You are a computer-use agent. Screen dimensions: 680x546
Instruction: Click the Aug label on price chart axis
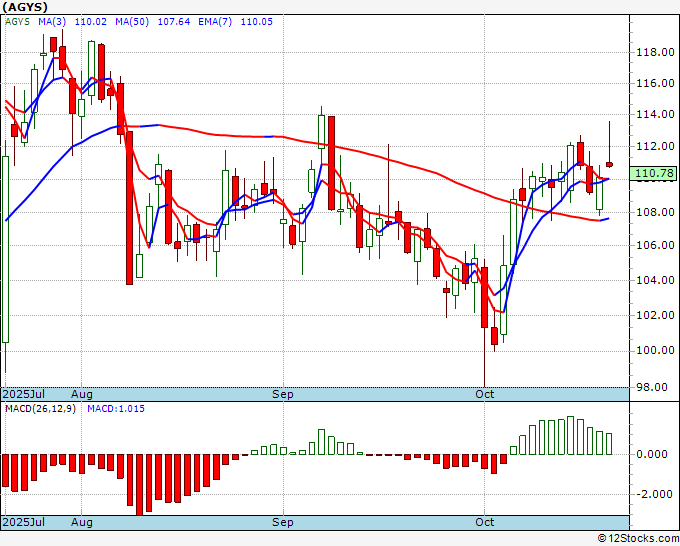82,395
